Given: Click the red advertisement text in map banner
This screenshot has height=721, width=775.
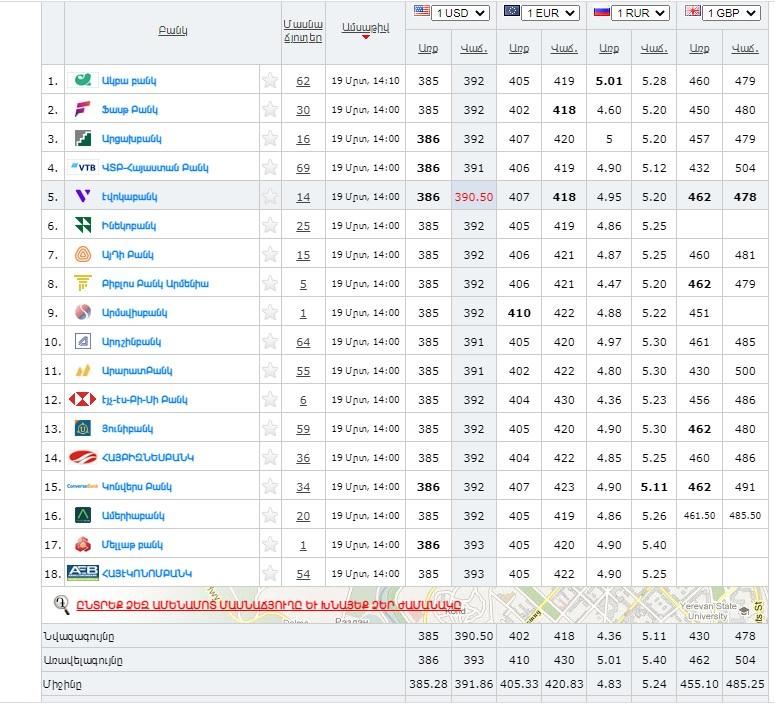Looking at the screenshot, I should (270, 603).
